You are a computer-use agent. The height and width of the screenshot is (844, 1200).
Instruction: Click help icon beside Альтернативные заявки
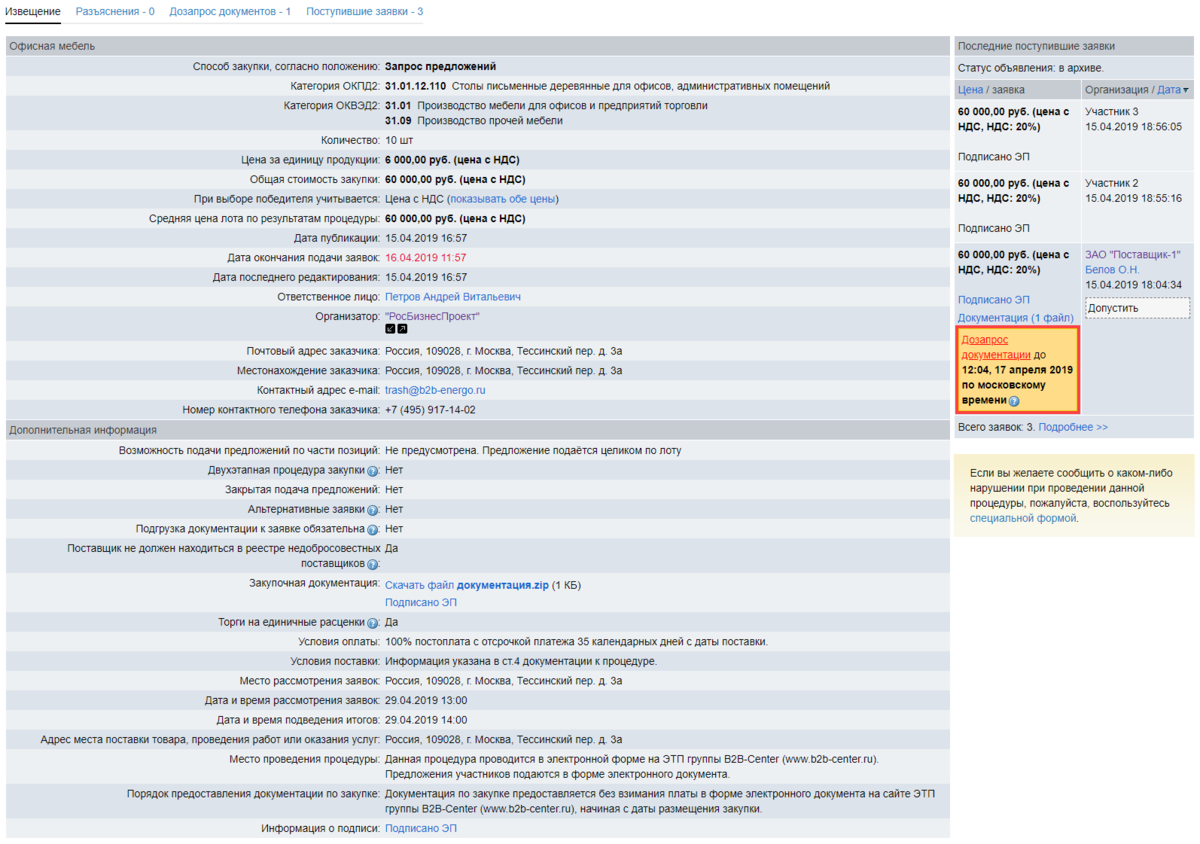(373, 510)
